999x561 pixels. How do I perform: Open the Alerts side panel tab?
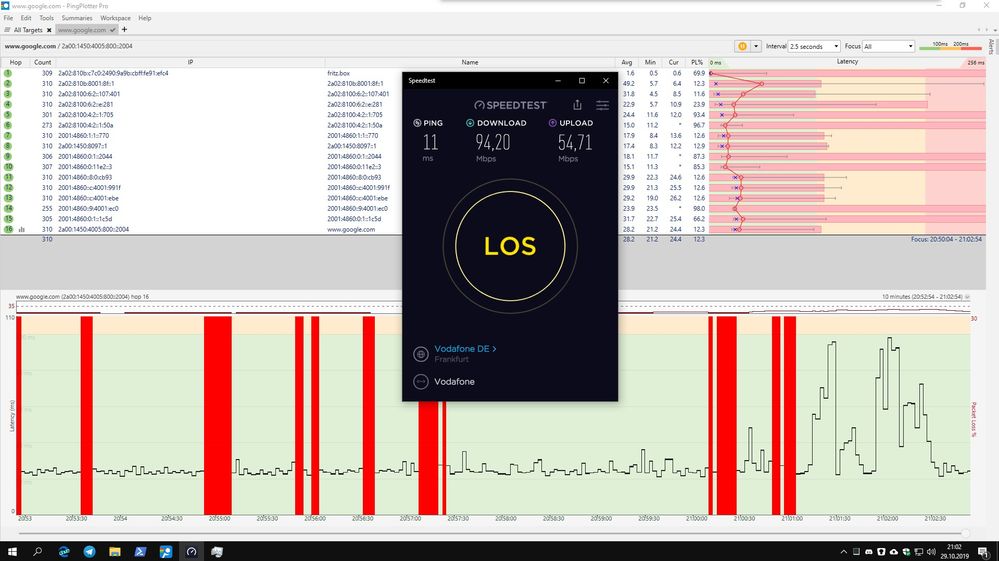(x=991, y=47)
